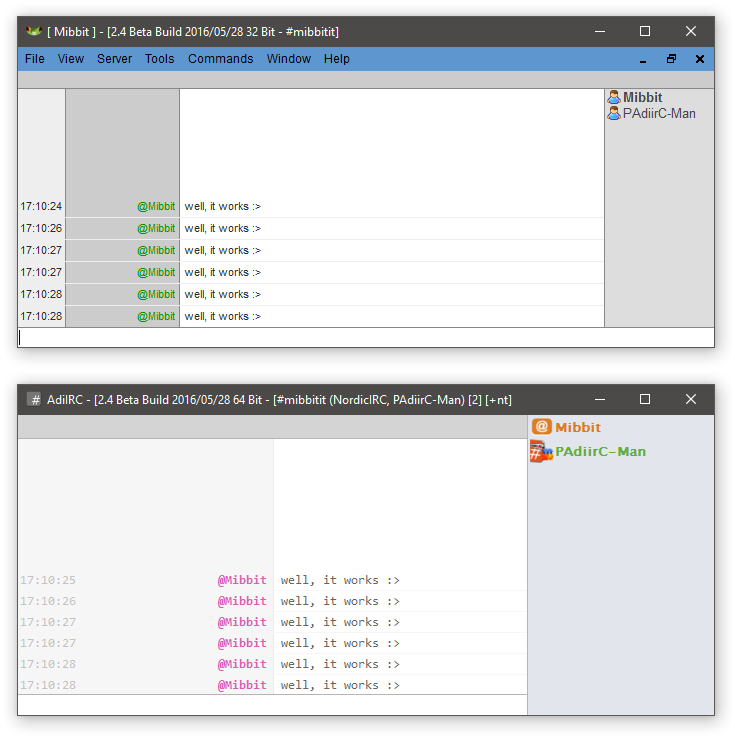Select green PAdiirC-Man nick in AdiIRC nicklist
Screen dimensions: 735x736
tap(600, 451)
